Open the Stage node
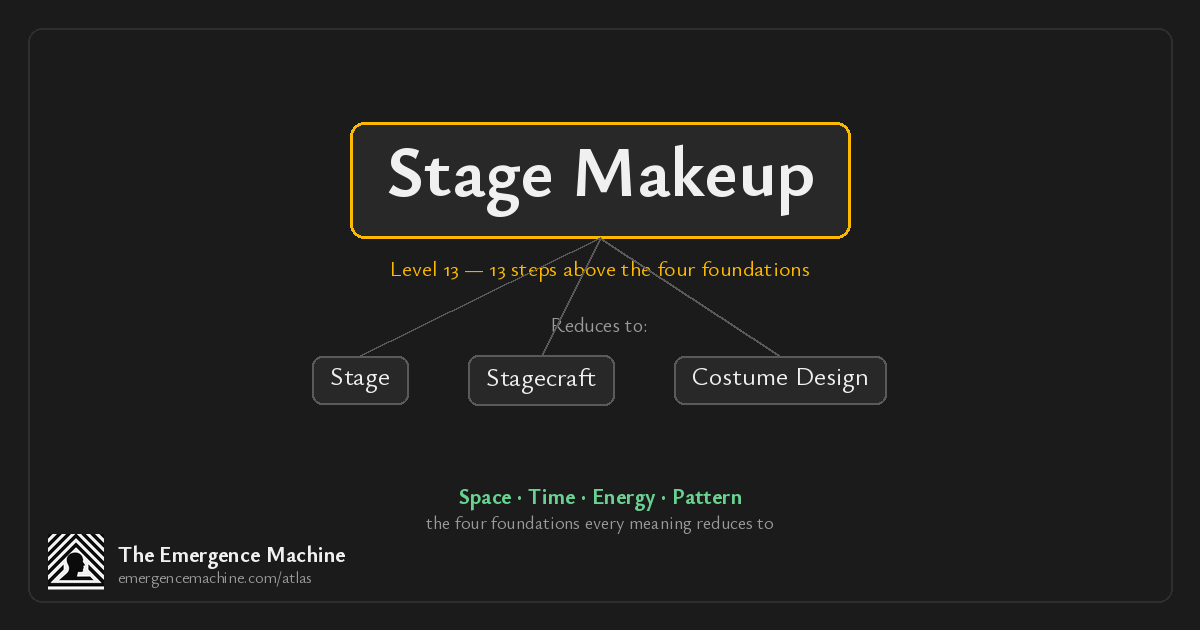The width and height of the screenshot is (1200, 630). pyautogui.click(x=360, y=380)
